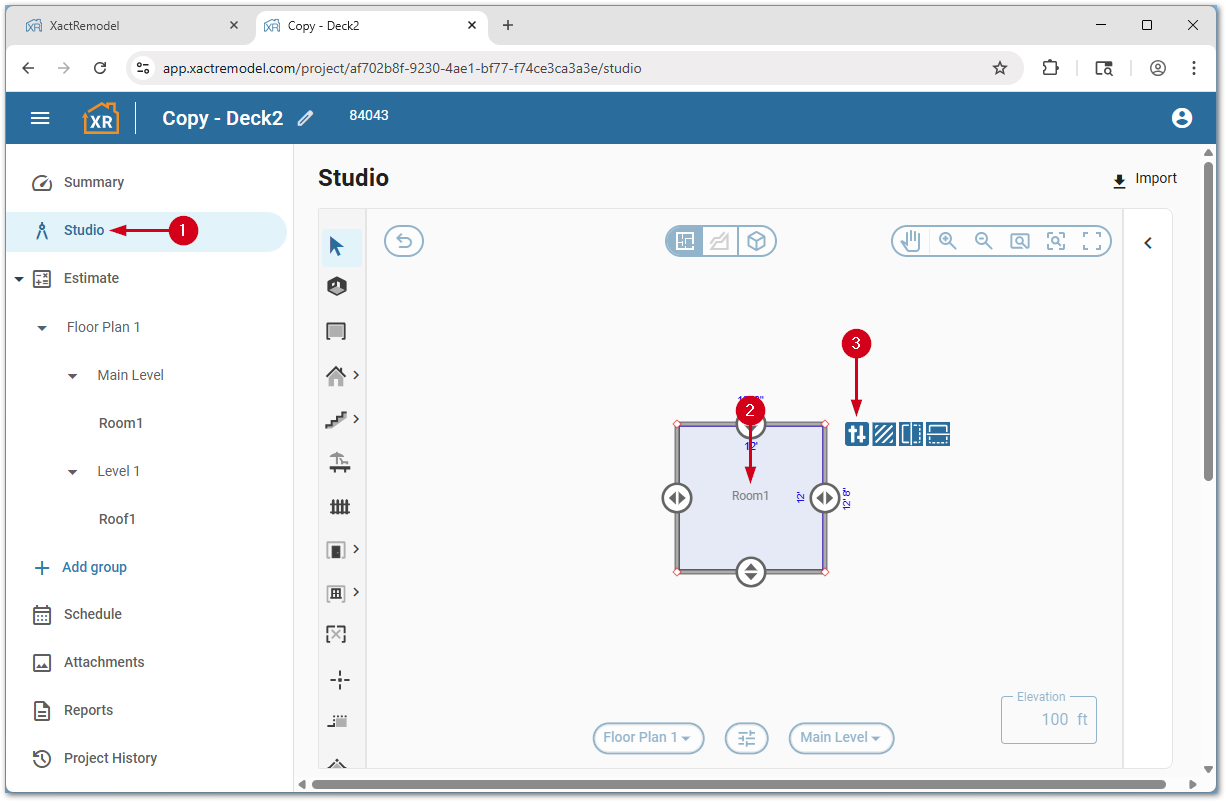Choose the fence tool in the toolbar
Viewport: 1226px width, 802px height.
pos(340,507)
